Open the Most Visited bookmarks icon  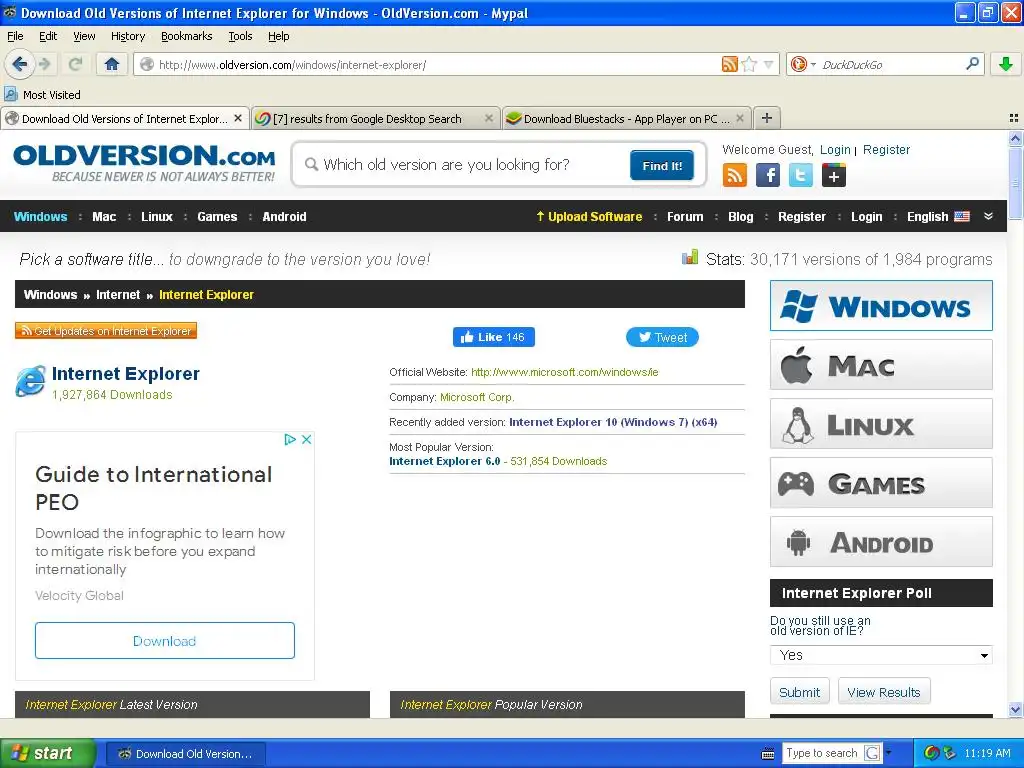[x=10, y=94]
